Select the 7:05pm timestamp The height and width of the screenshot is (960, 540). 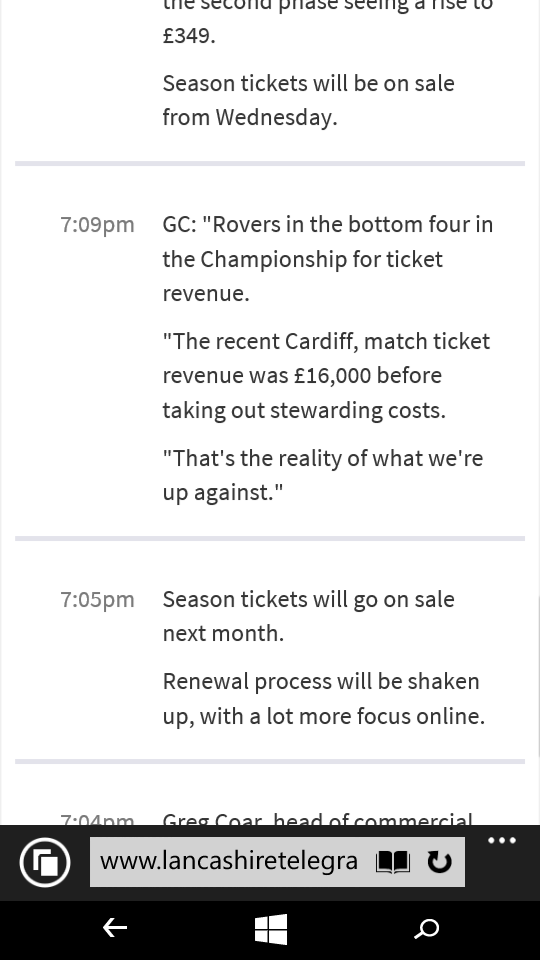(x=97, y=599)
